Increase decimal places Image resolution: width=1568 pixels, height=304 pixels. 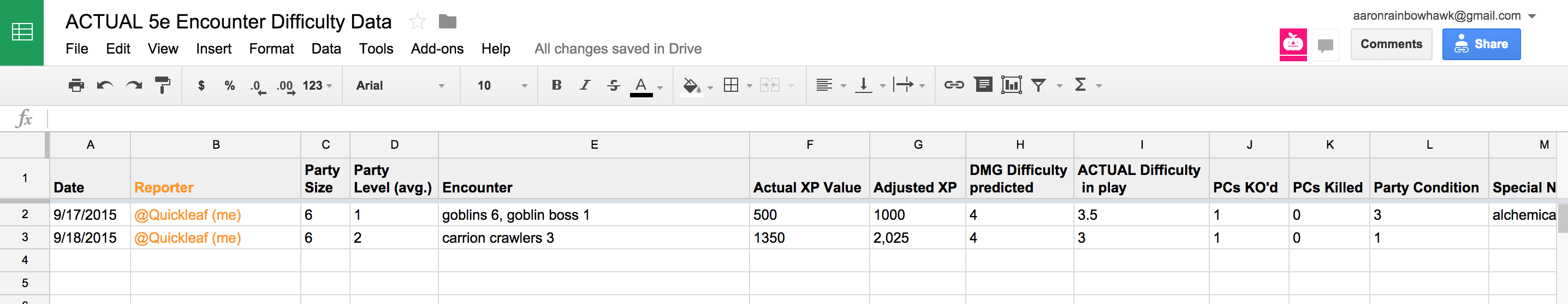tap(286, 86)
